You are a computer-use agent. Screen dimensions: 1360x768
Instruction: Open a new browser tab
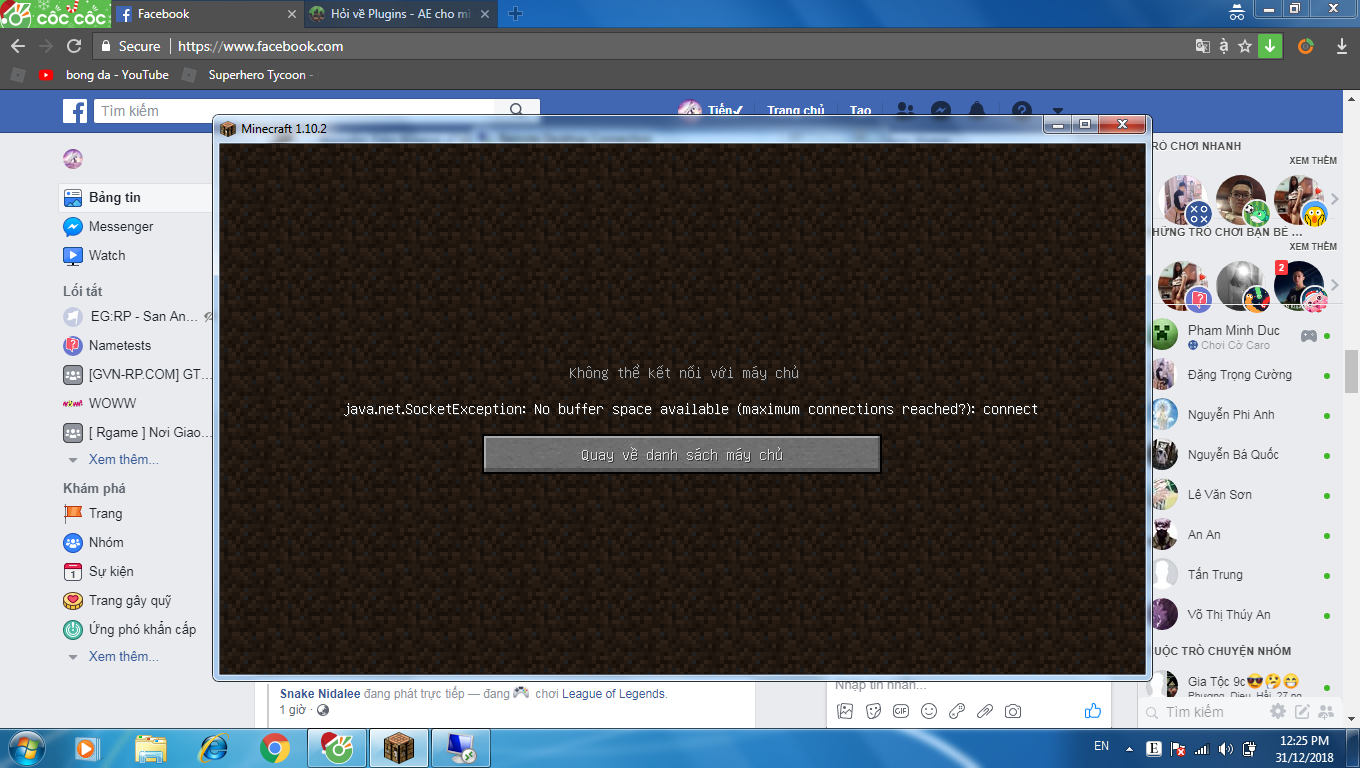point(516,14)
